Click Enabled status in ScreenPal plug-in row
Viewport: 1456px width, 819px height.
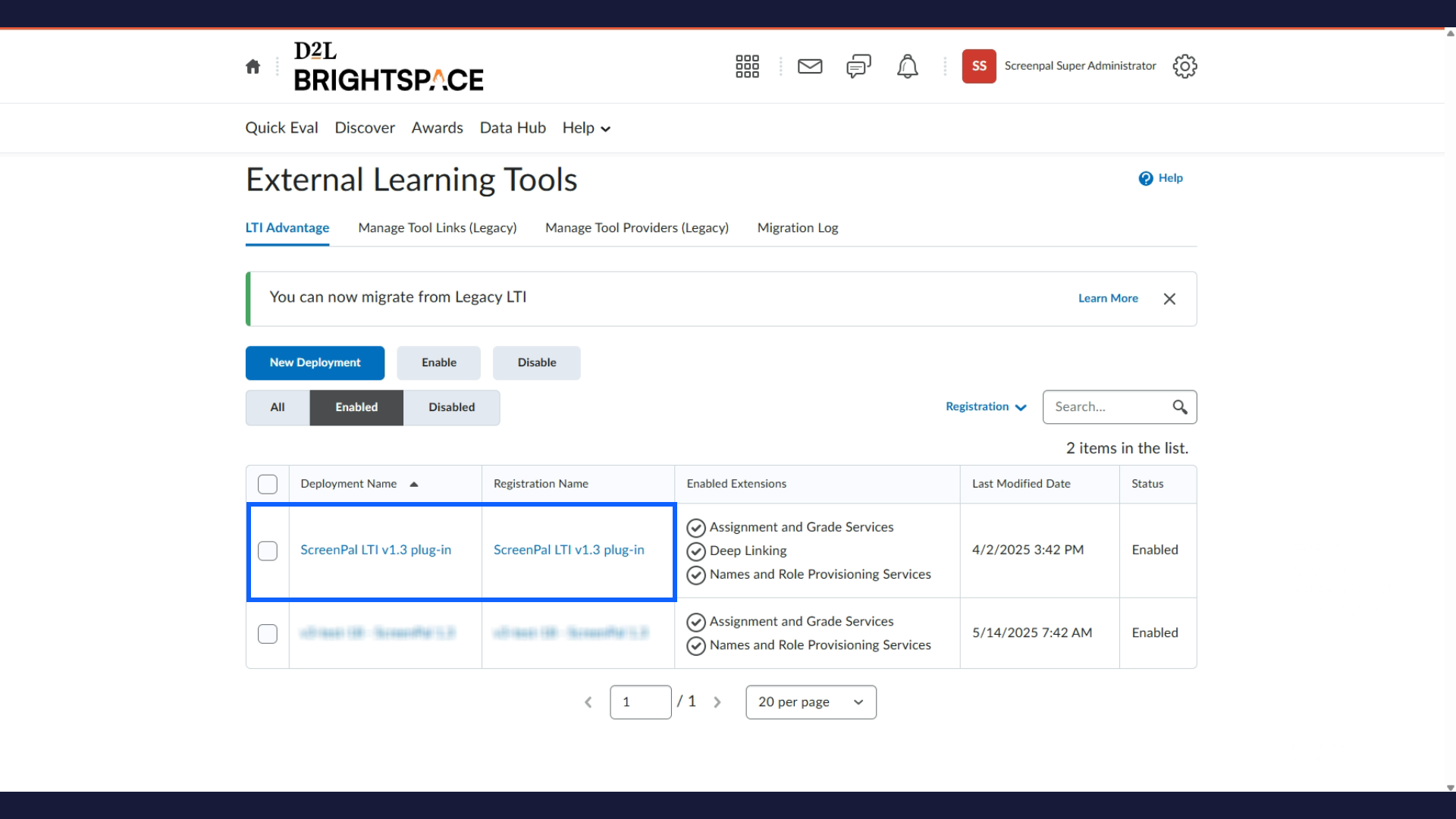tap(1155, 551)
